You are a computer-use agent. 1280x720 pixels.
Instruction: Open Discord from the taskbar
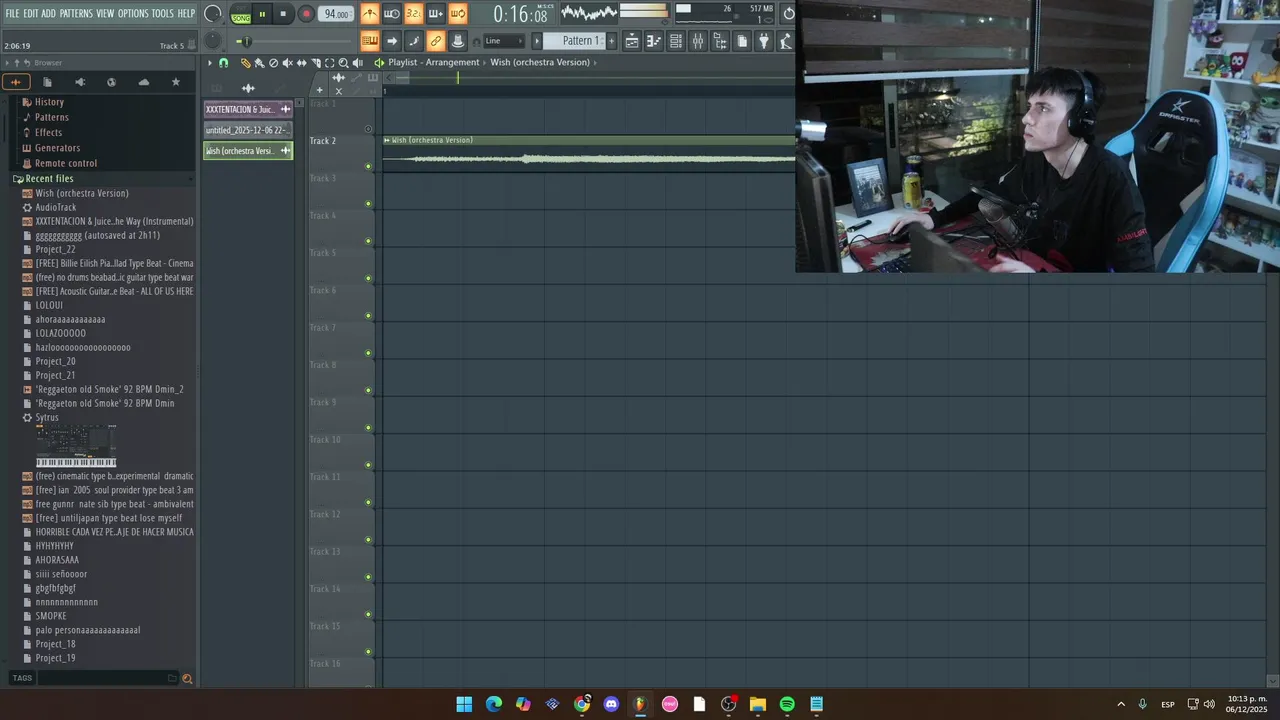(611, 704)
